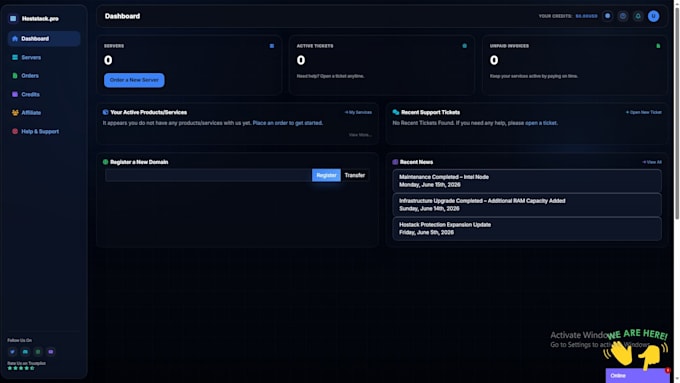
Task: Open Hostack Protection Expansion Update news
Action: coord(527,229)
